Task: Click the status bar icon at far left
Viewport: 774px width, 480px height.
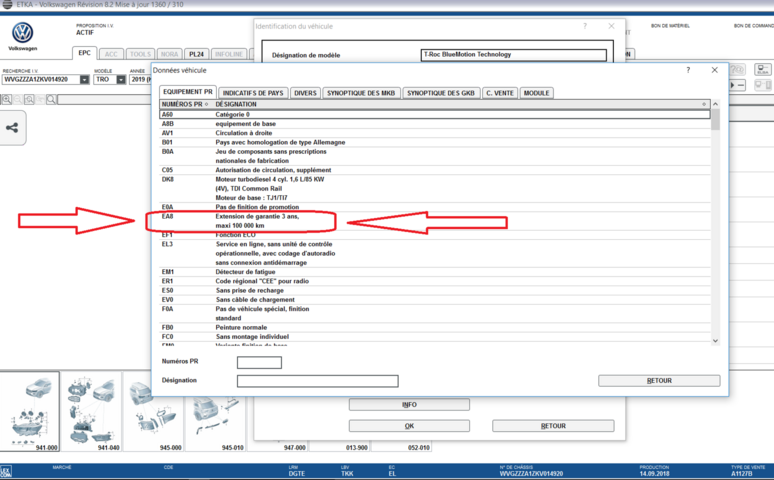Action: 6,471
